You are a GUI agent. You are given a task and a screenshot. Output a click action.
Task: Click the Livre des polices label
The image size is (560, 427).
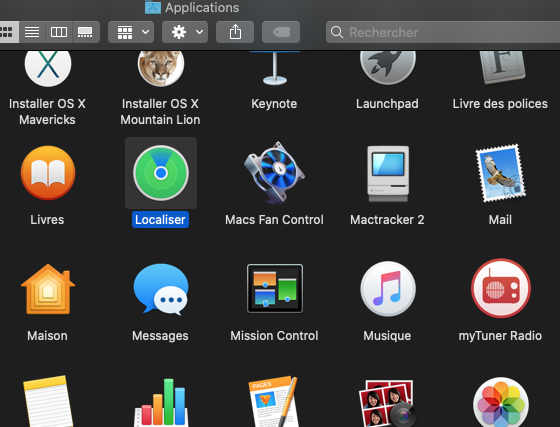[x=500, y=104]
